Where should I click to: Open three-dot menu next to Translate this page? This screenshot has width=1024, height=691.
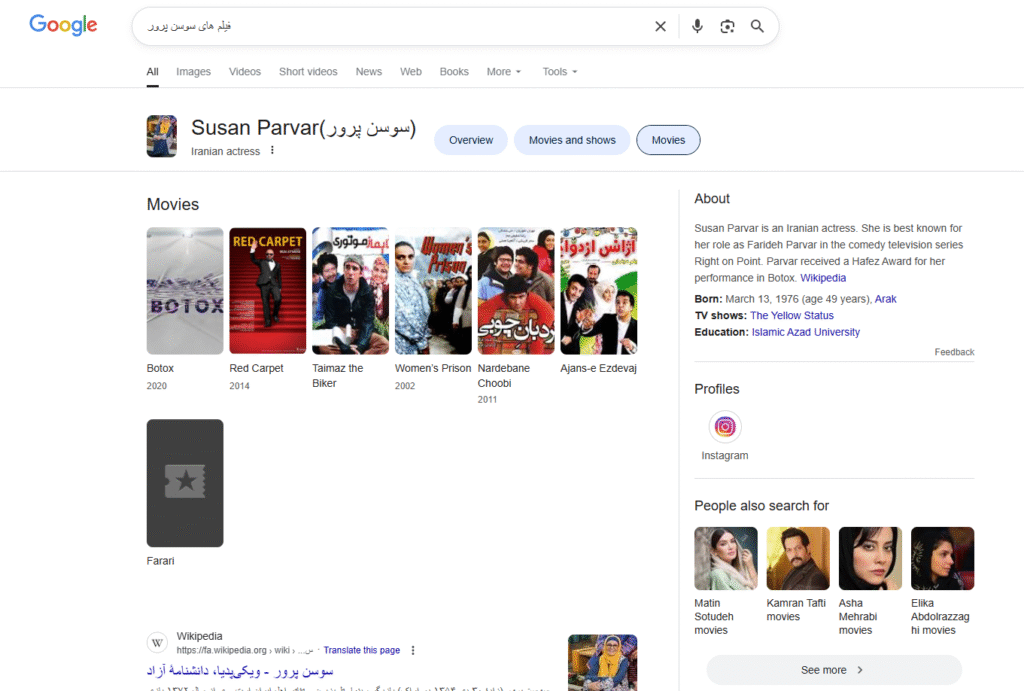coord(413,650)
